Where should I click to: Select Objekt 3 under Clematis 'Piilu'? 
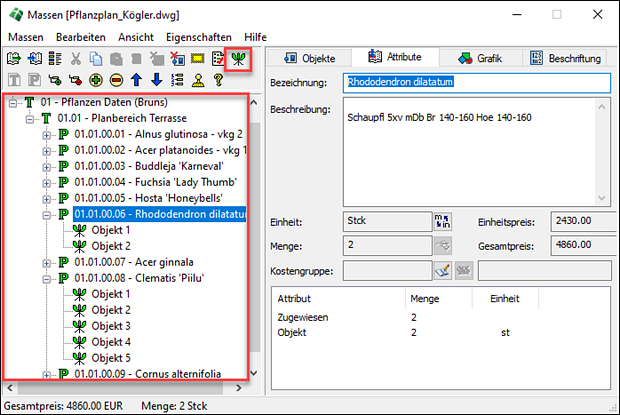111,326
